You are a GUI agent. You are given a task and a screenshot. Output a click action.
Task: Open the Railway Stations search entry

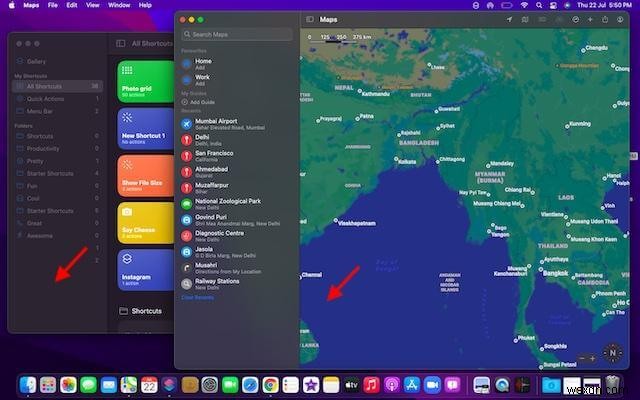[x=237, y=284]
